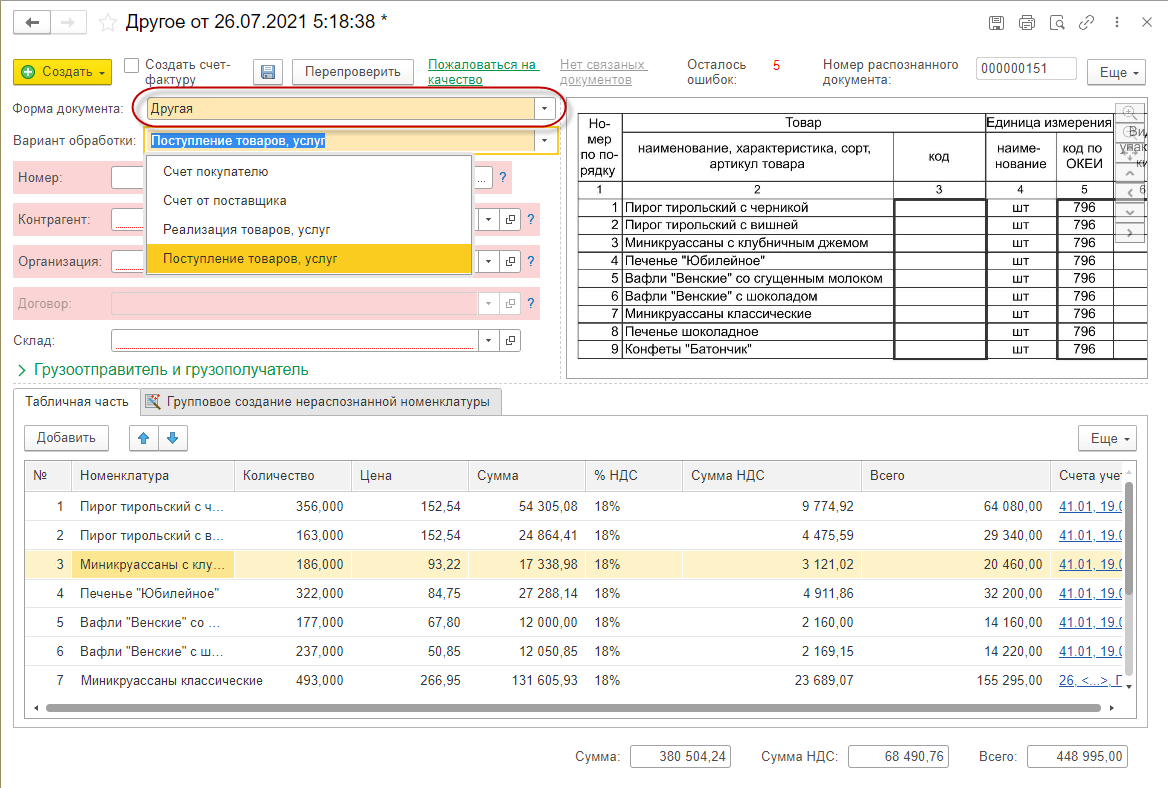Open the Склад dropdown list arrow
Viewport: 1168px width, 788px height.
tap(487, 340)
